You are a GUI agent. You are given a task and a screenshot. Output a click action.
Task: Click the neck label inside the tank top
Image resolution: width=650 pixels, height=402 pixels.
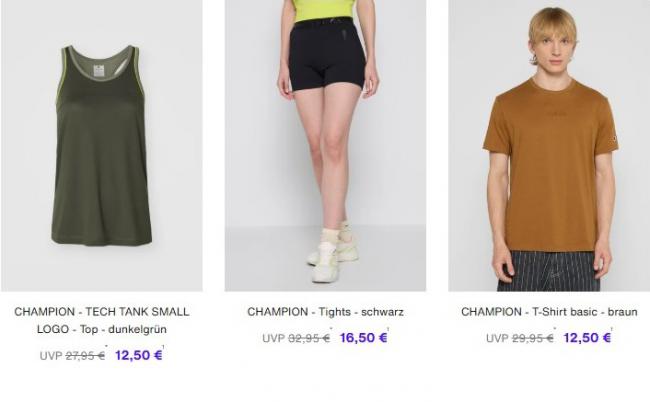99,70
